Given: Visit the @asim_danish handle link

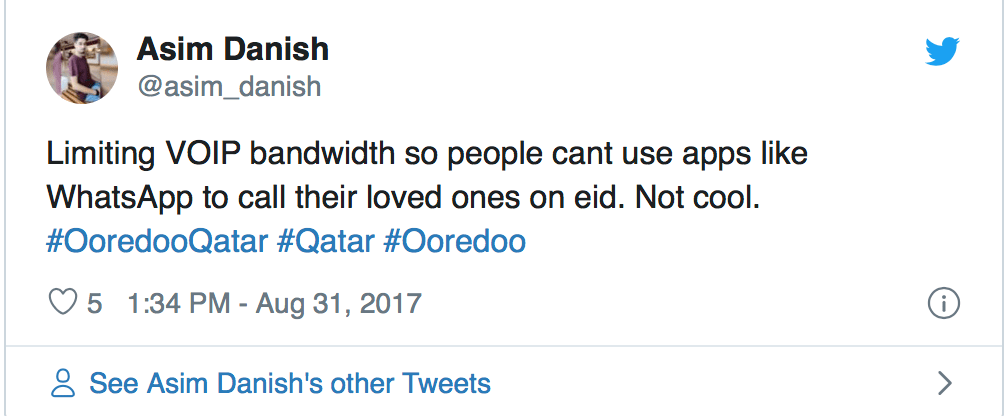Looking at the screenshot, I should point(228,86).
